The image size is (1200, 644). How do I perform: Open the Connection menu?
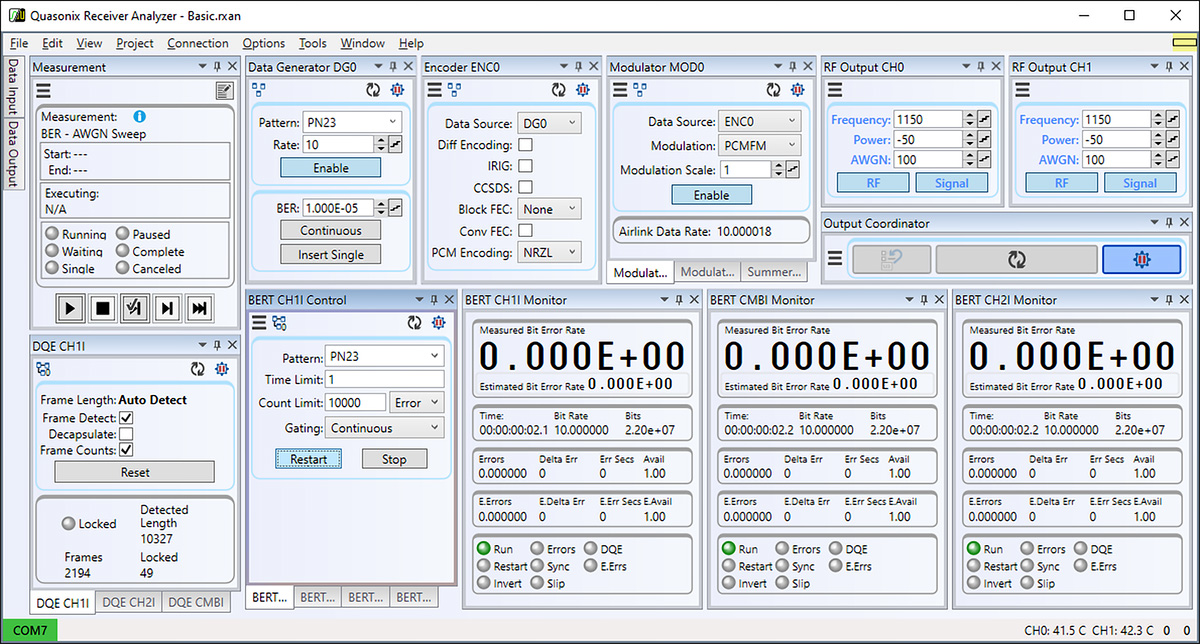tap(197, 43)
